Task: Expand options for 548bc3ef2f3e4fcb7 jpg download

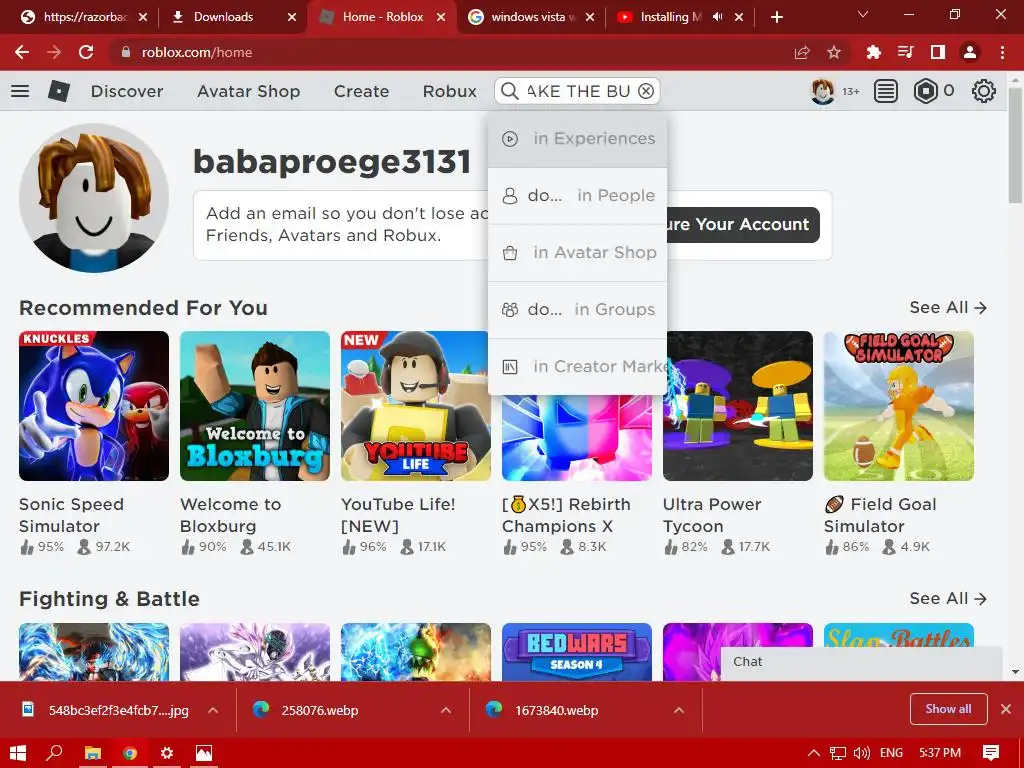Action: click(x=213, y=710)
